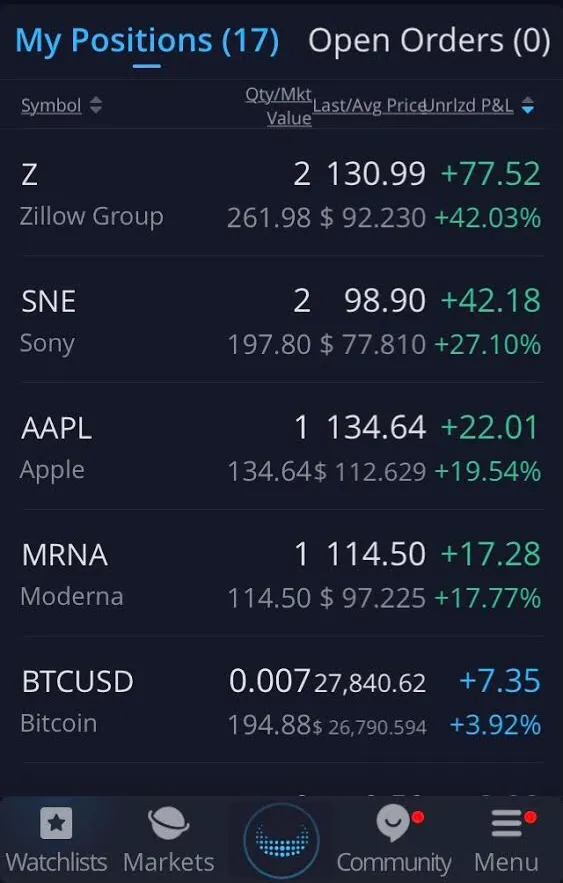Switch to My Positions tab

coord(147,41)
